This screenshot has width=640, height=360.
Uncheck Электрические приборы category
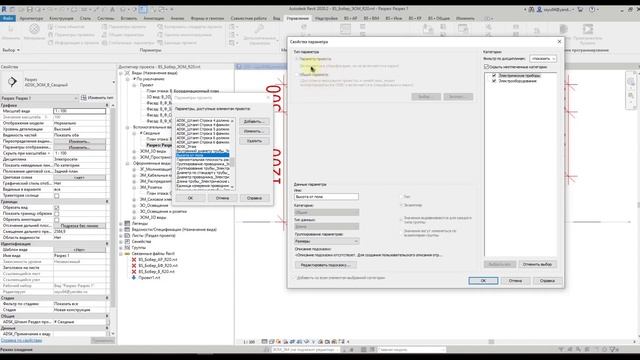pos(494,76)
